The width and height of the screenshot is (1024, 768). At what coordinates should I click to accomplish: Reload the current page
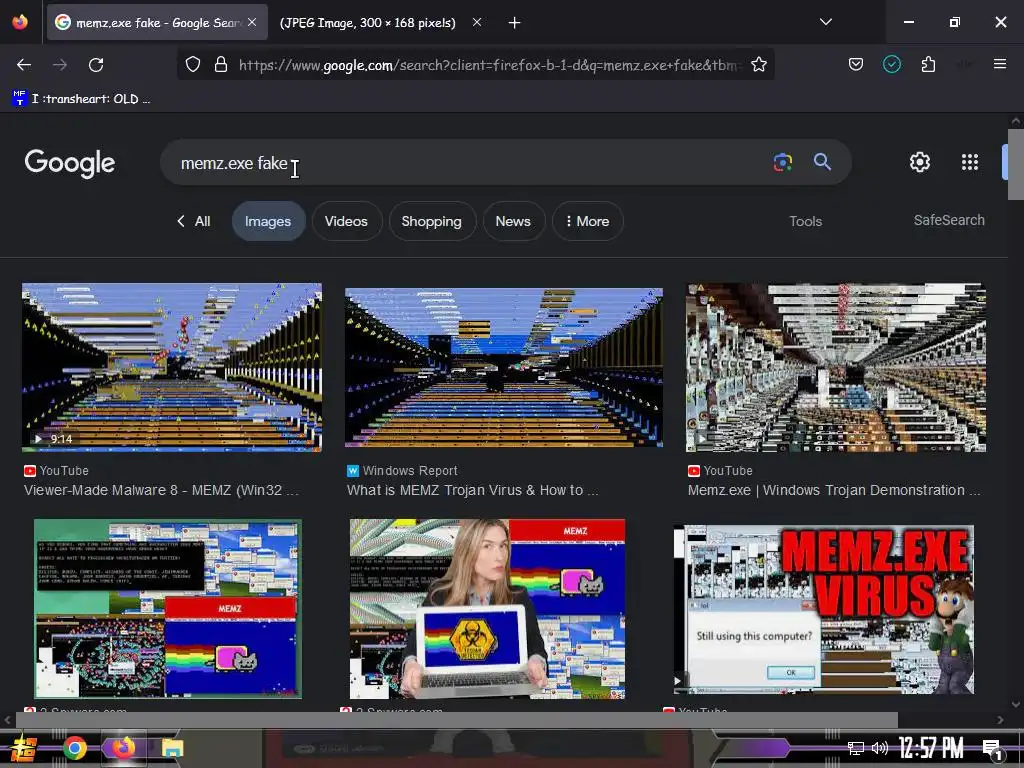(x=96, y=65)
